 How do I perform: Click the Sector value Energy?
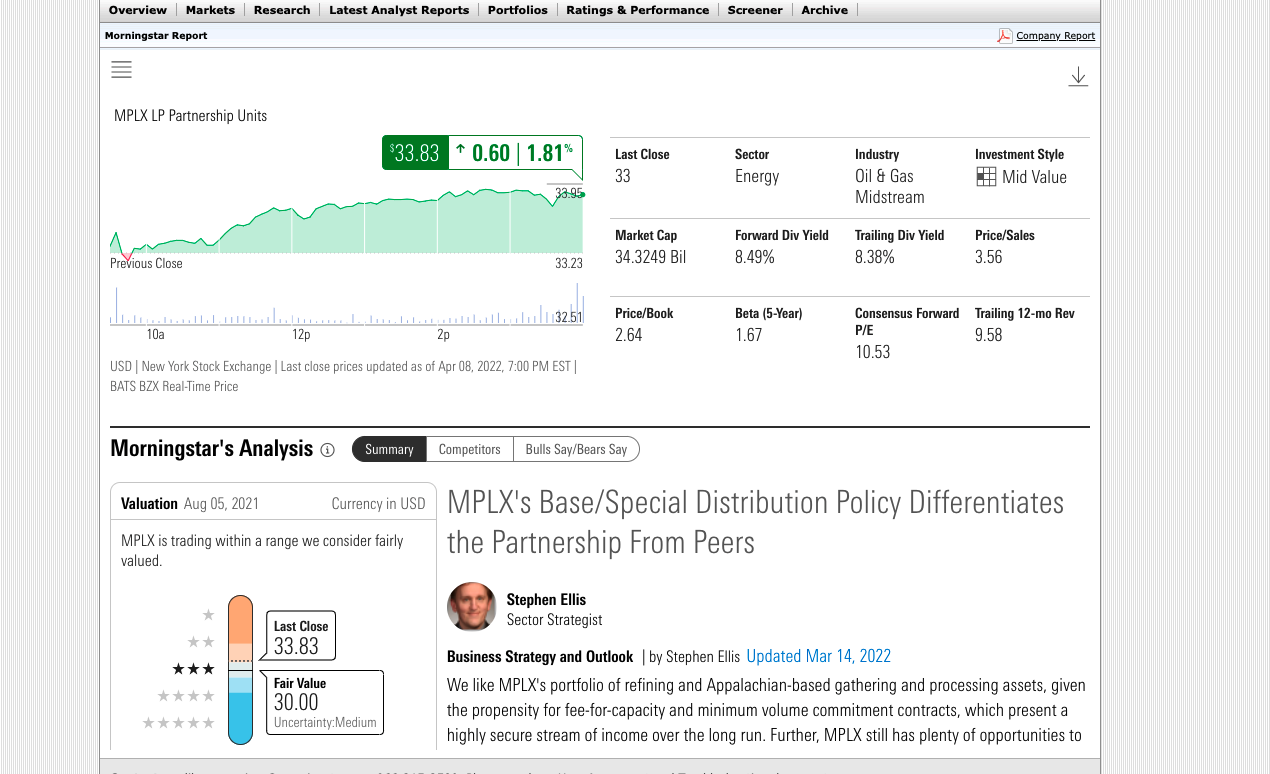click(x=757, y=176)
